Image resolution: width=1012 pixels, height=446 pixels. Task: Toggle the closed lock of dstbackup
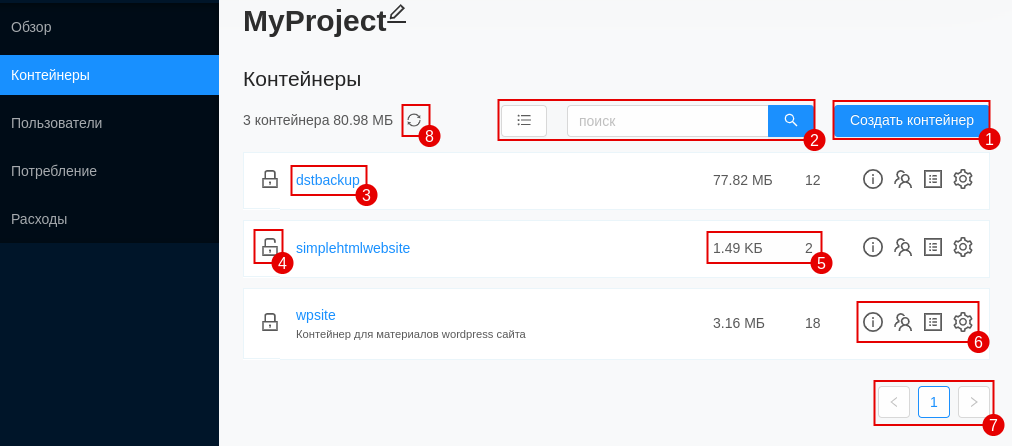click(269, 179)
